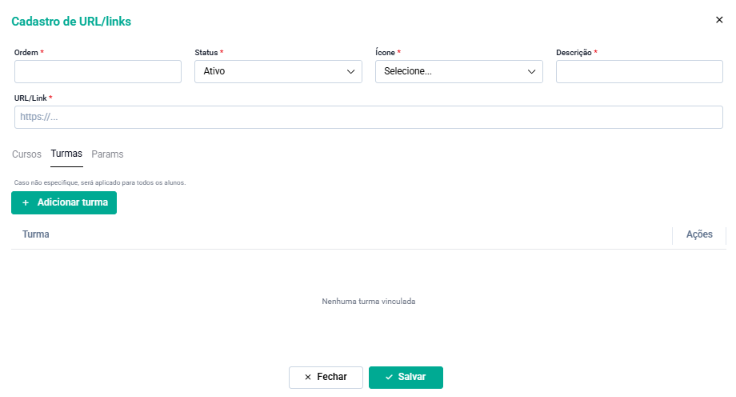Click the URL/Link field with https:// placeholder
This screenshot has width=736, height=397.
point(368,117)
